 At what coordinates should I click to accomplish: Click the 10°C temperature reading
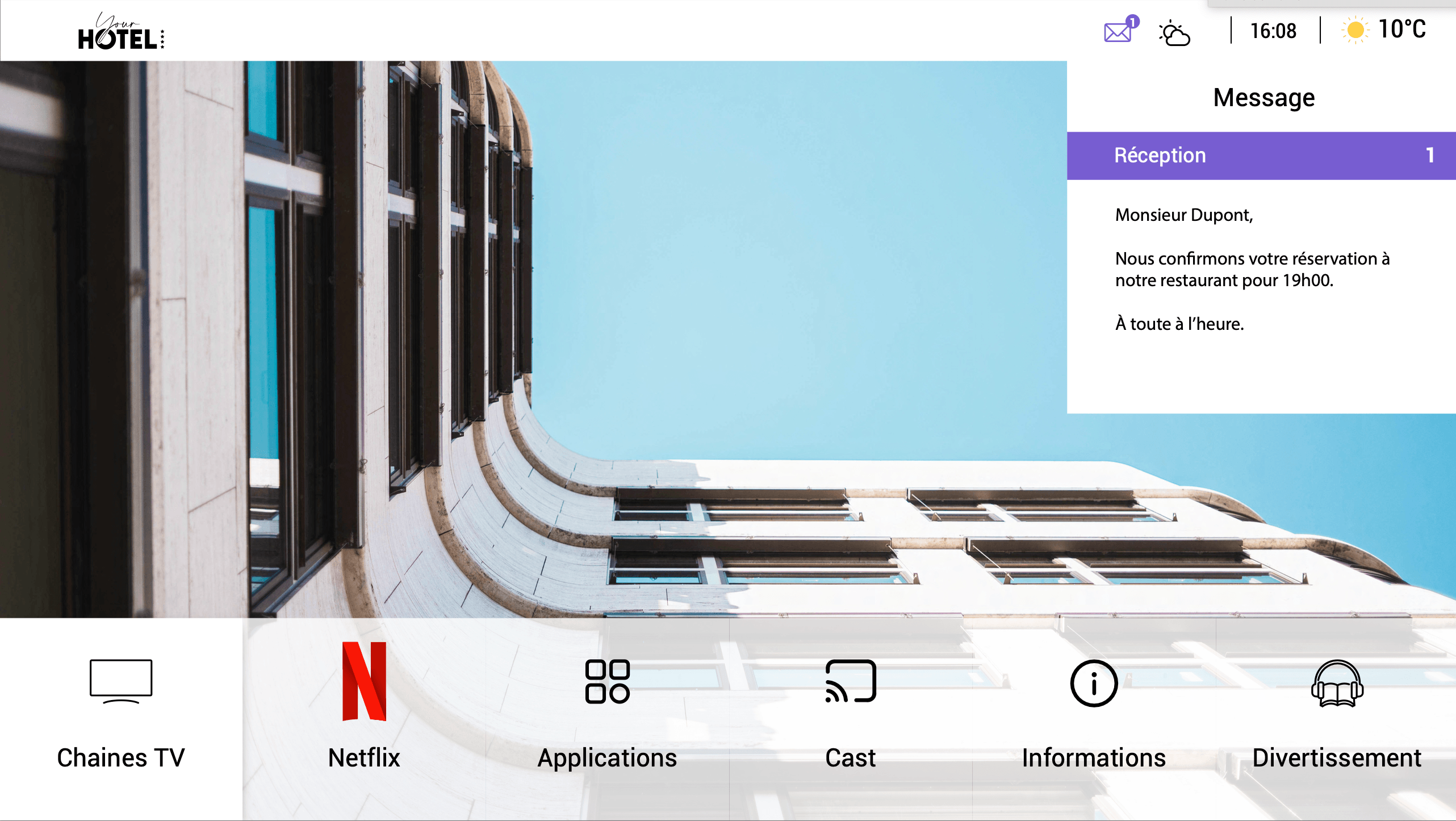(1402, 30)
